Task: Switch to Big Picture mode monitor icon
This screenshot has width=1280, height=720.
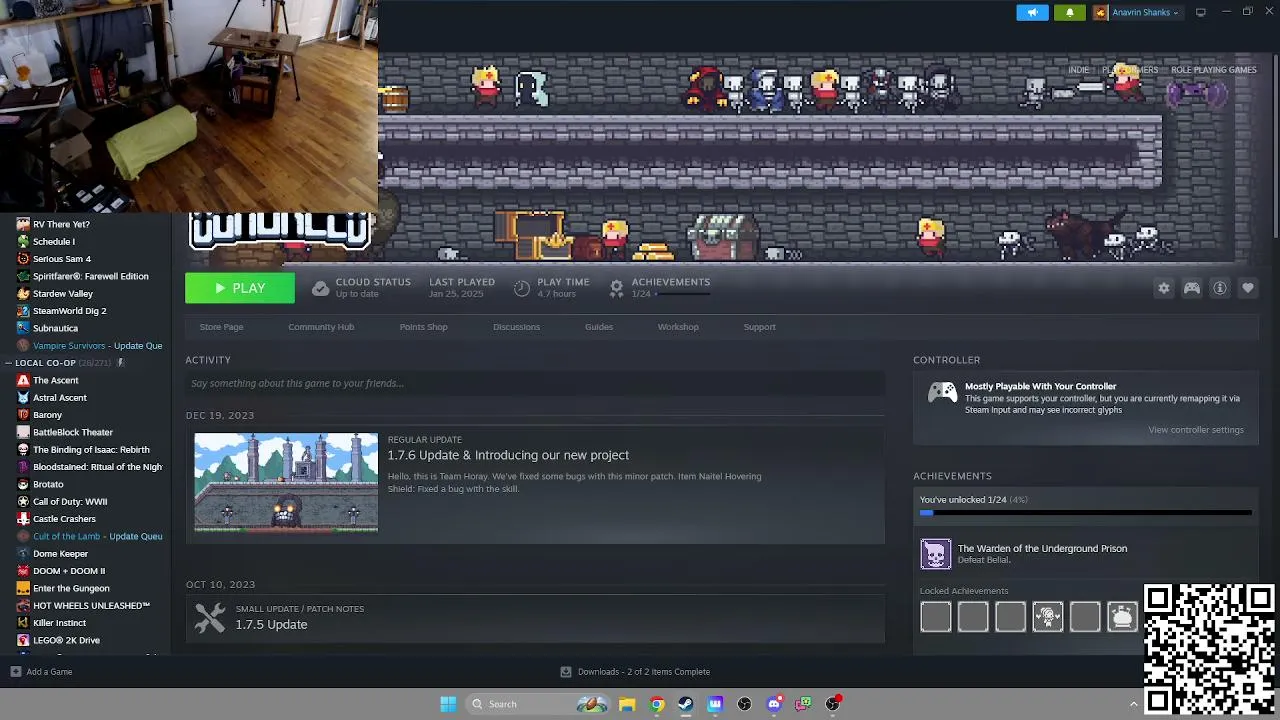Action: coord(1201,12)
